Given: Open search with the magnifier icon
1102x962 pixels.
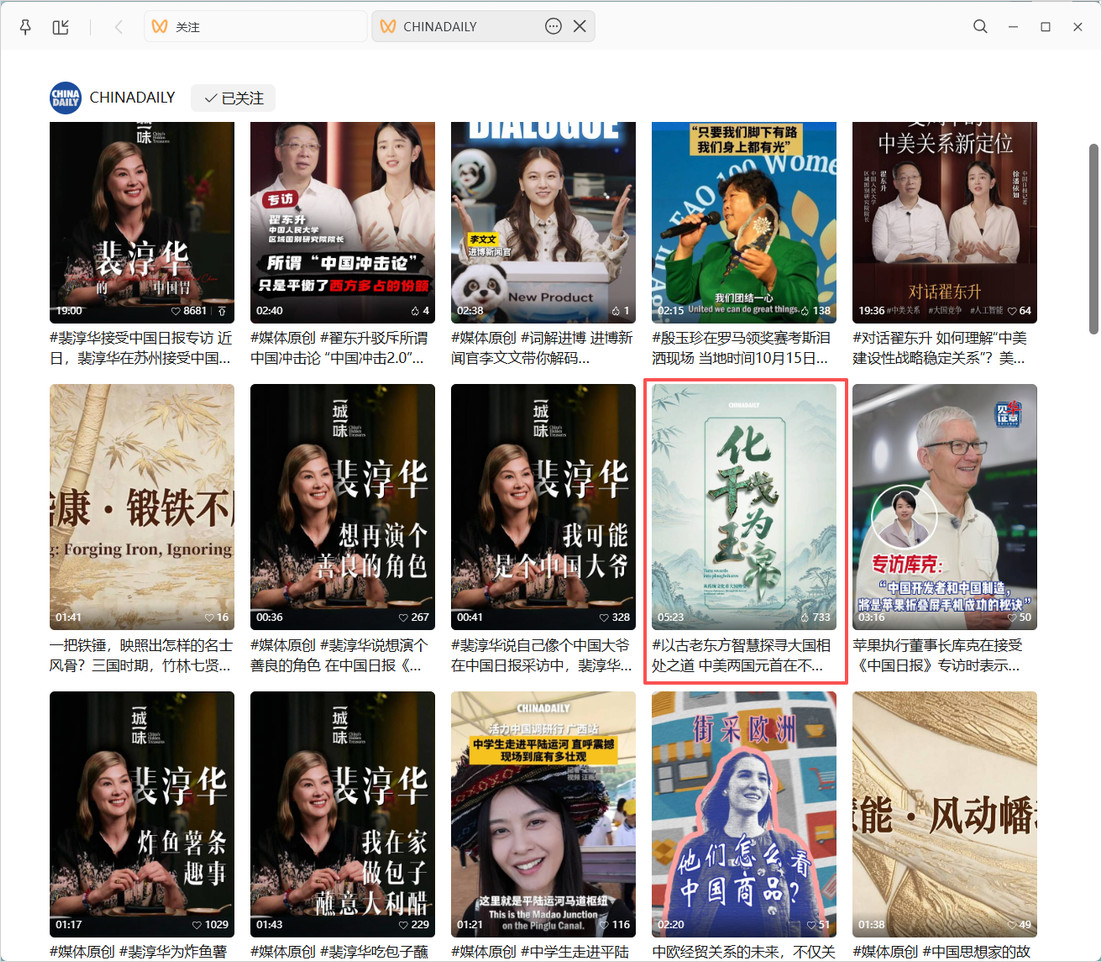Looking at the screenshot, I should [980, 27].
